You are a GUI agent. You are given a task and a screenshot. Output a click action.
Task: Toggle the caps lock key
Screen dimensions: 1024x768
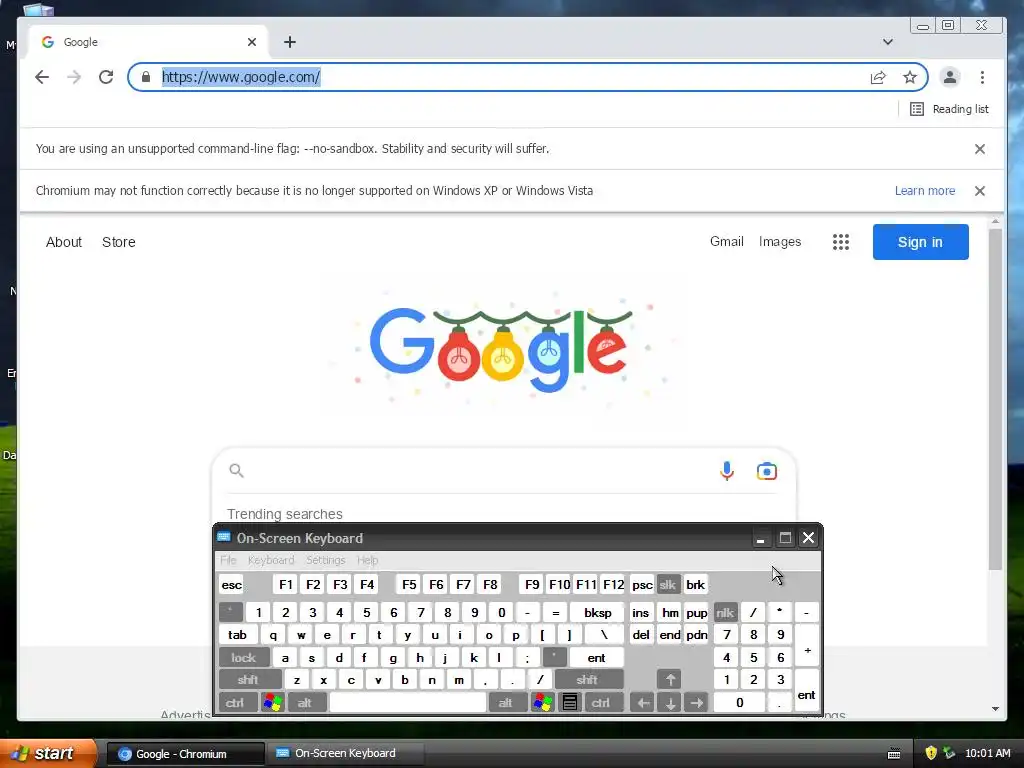[244, 658]
